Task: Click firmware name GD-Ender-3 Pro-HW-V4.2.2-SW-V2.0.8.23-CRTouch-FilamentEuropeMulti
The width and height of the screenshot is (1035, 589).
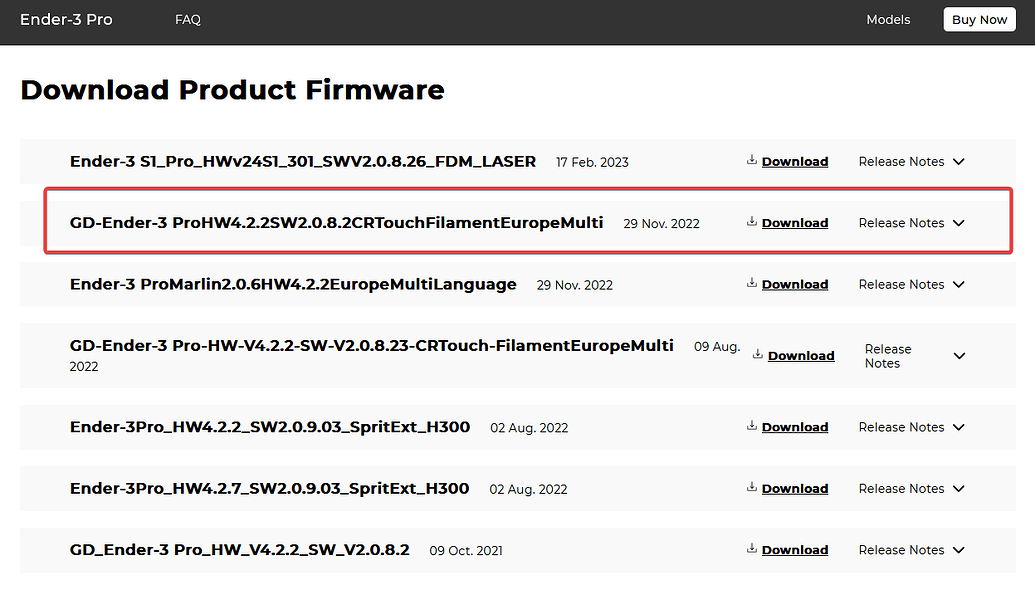Action: click(372, 346)
